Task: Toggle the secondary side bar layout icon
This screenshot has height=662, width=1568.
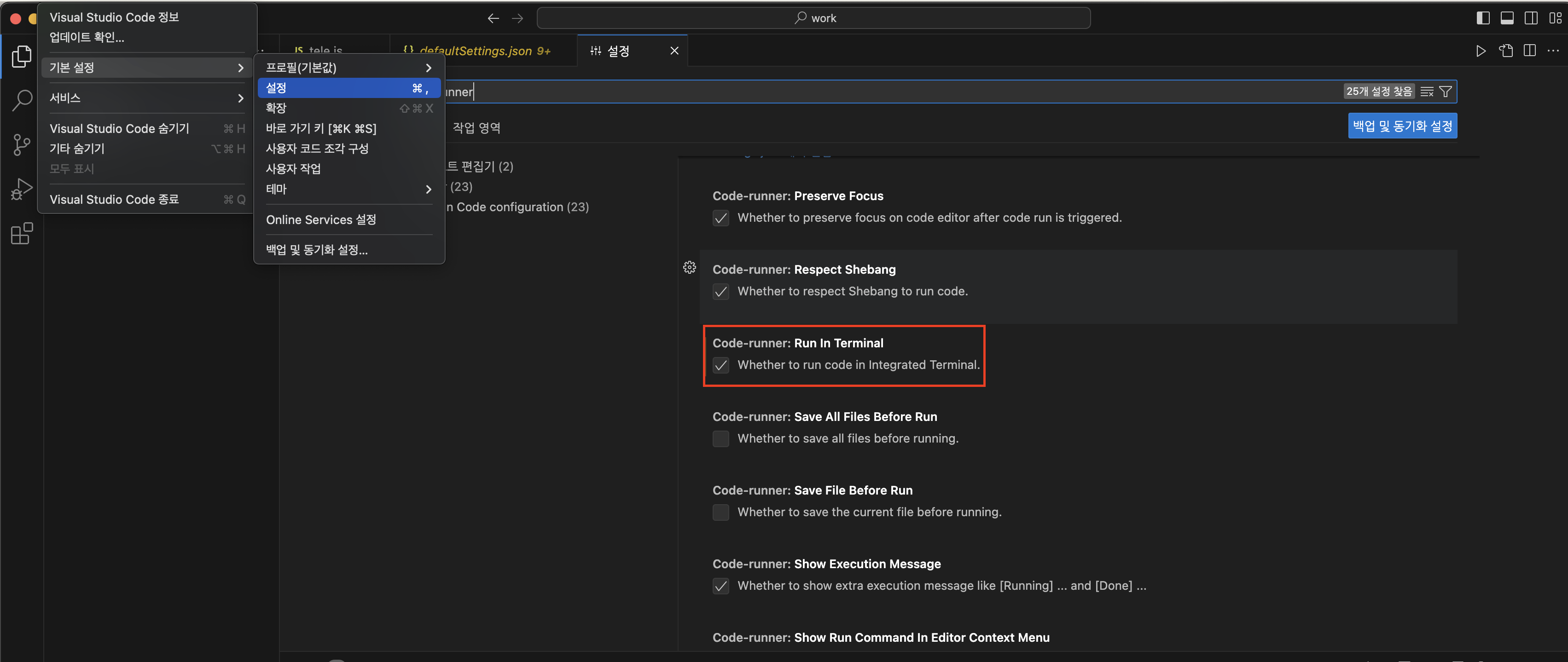Action: pyautogui.click(x=1531, y=18)
